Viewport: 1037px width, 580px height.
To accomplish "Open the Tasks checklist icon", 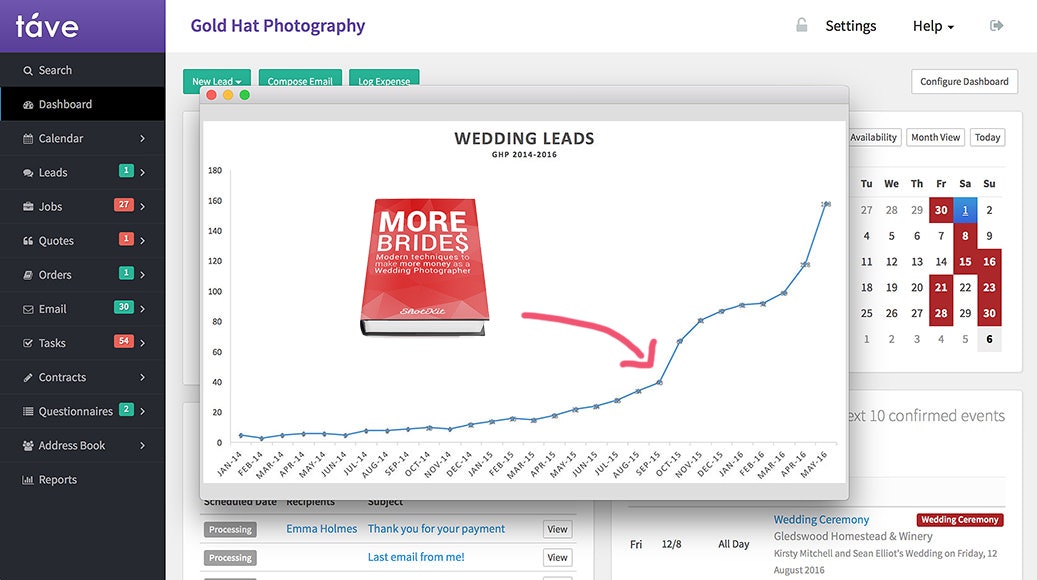I will click(x=27, y=342).
